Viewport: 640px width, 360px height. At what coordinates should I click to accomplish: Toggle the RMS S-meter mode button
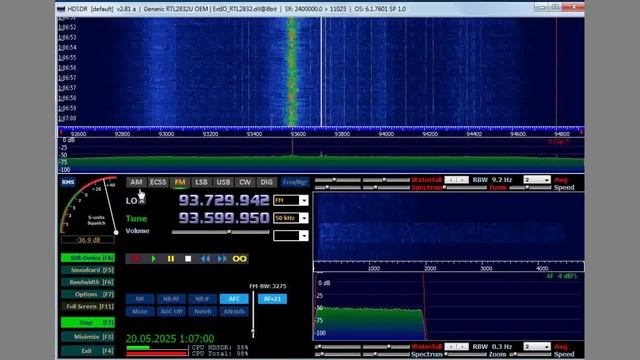click(x=68, y=182)
